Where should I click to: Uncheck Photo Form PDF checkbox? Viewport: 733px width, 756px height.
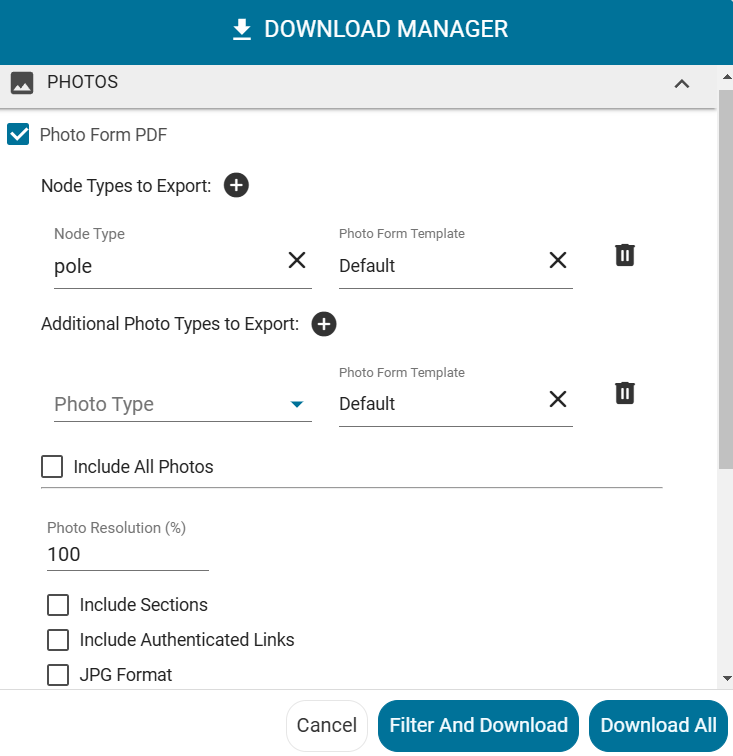(18, 135)
